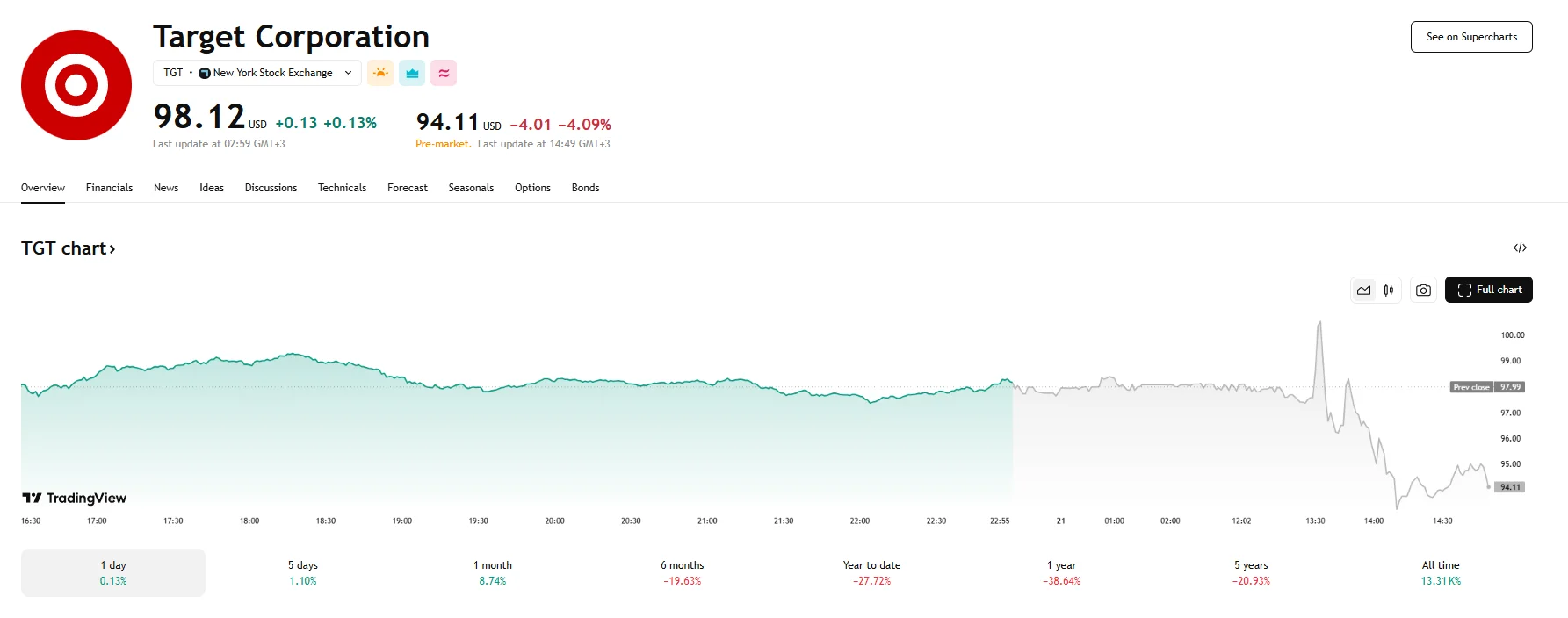Viewport: 1568px width, 618px height.
Task: Take a chart snapshot with the camera icon
Action: (1423, 290)
